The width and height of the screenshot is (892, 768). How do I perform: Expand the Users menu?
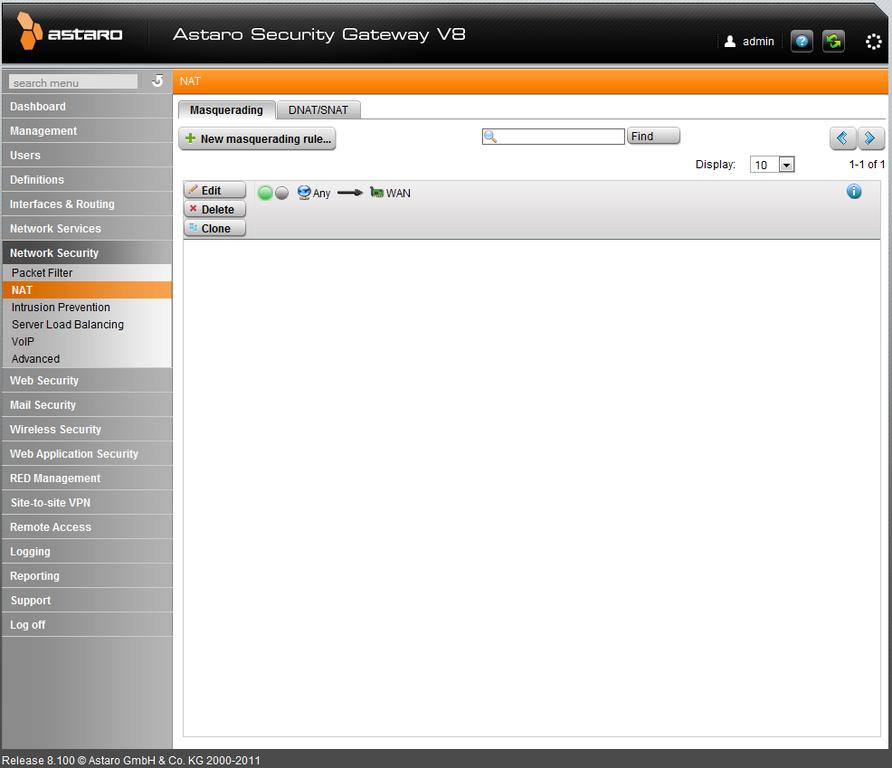coord(87,155)
